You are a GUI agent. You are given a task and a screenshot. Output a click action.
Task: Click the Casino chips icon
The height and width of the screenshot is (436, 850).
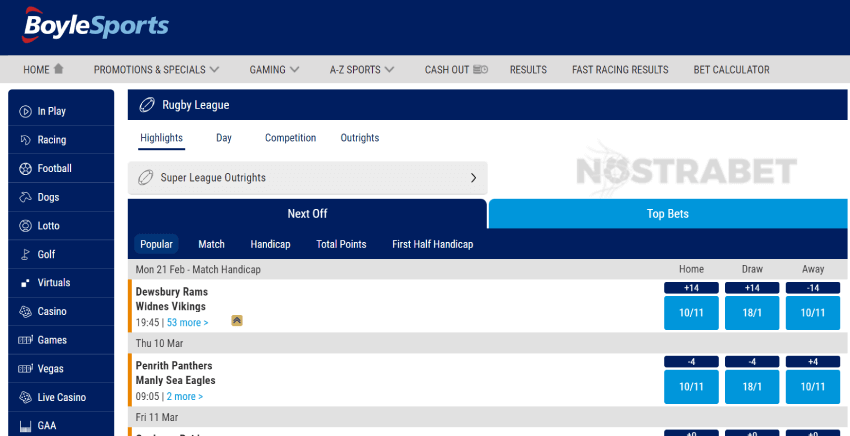25,312
